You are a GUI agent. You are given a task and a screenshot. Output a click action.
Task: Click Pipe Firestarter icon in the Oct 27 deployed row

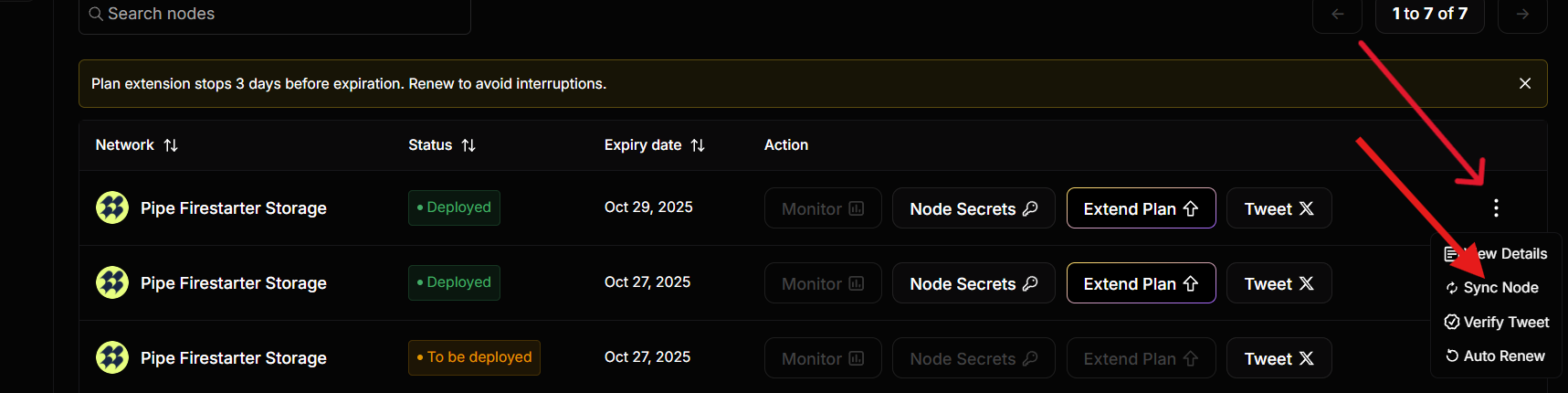click(x=112, y=283)
